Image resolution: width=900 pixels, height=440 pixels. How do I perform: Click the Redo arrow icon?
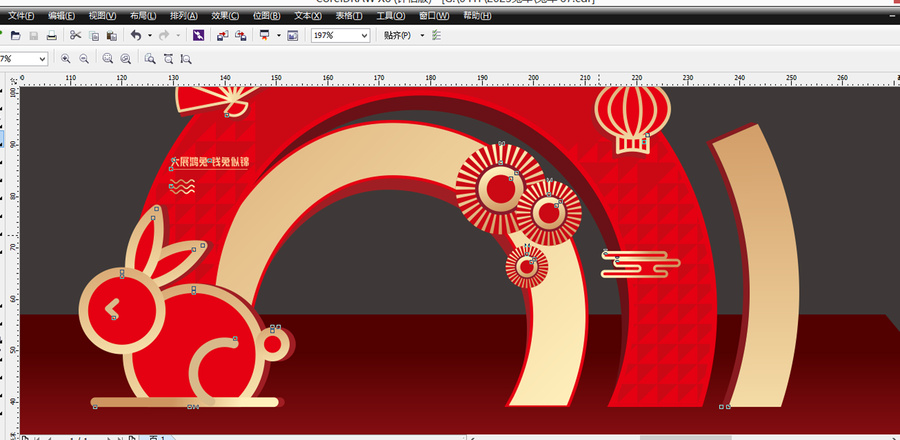click(164, 36)
